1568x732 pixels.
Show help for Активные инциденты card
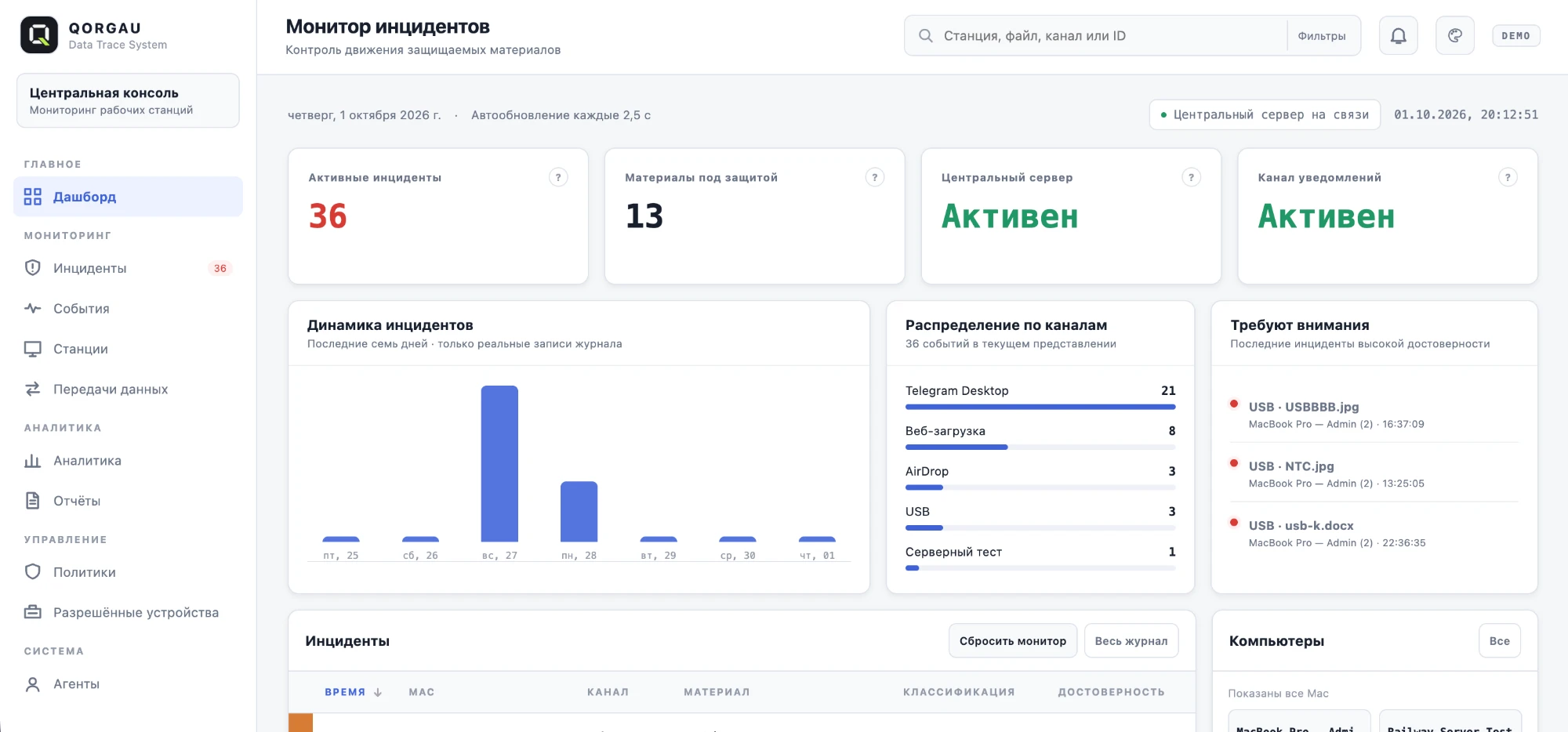(x=558, y=177)
